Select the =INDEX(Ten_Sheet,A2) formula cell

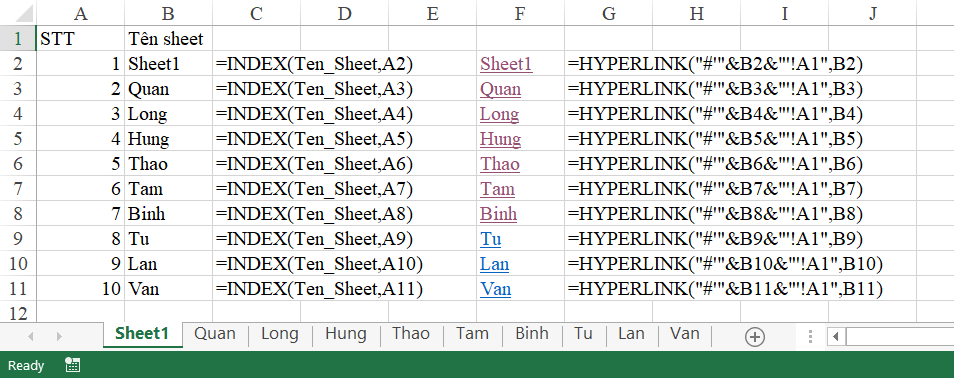(315, 64)
